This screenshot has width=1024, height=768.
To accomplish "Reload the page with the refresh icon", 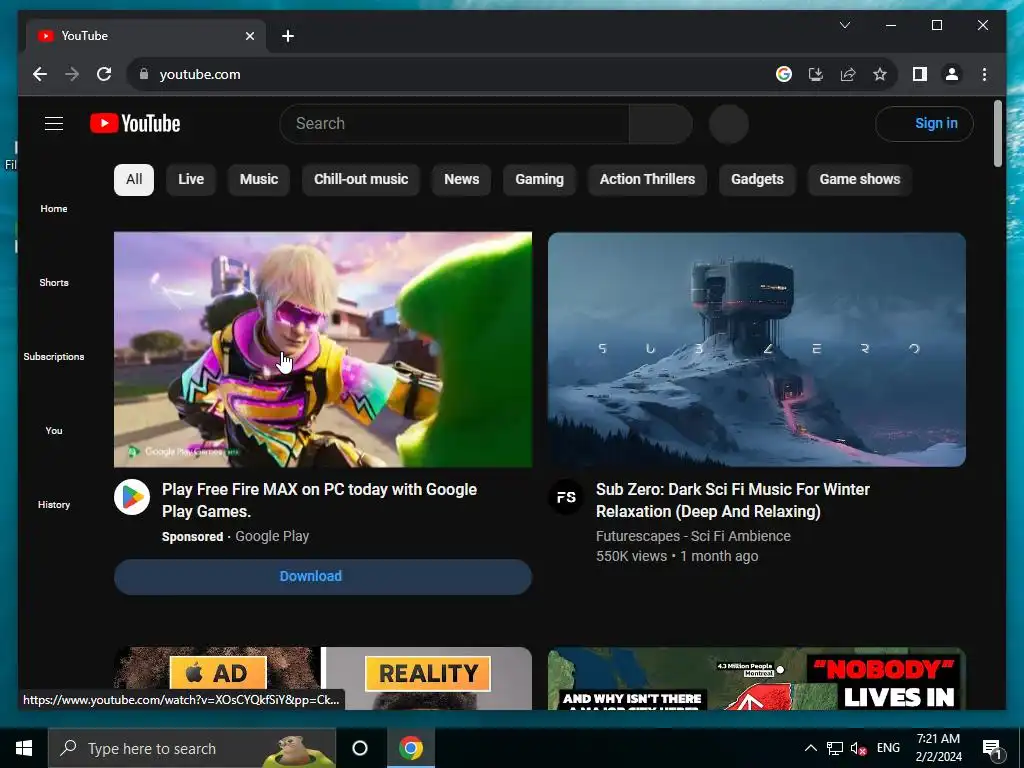I will pos(104,74).
